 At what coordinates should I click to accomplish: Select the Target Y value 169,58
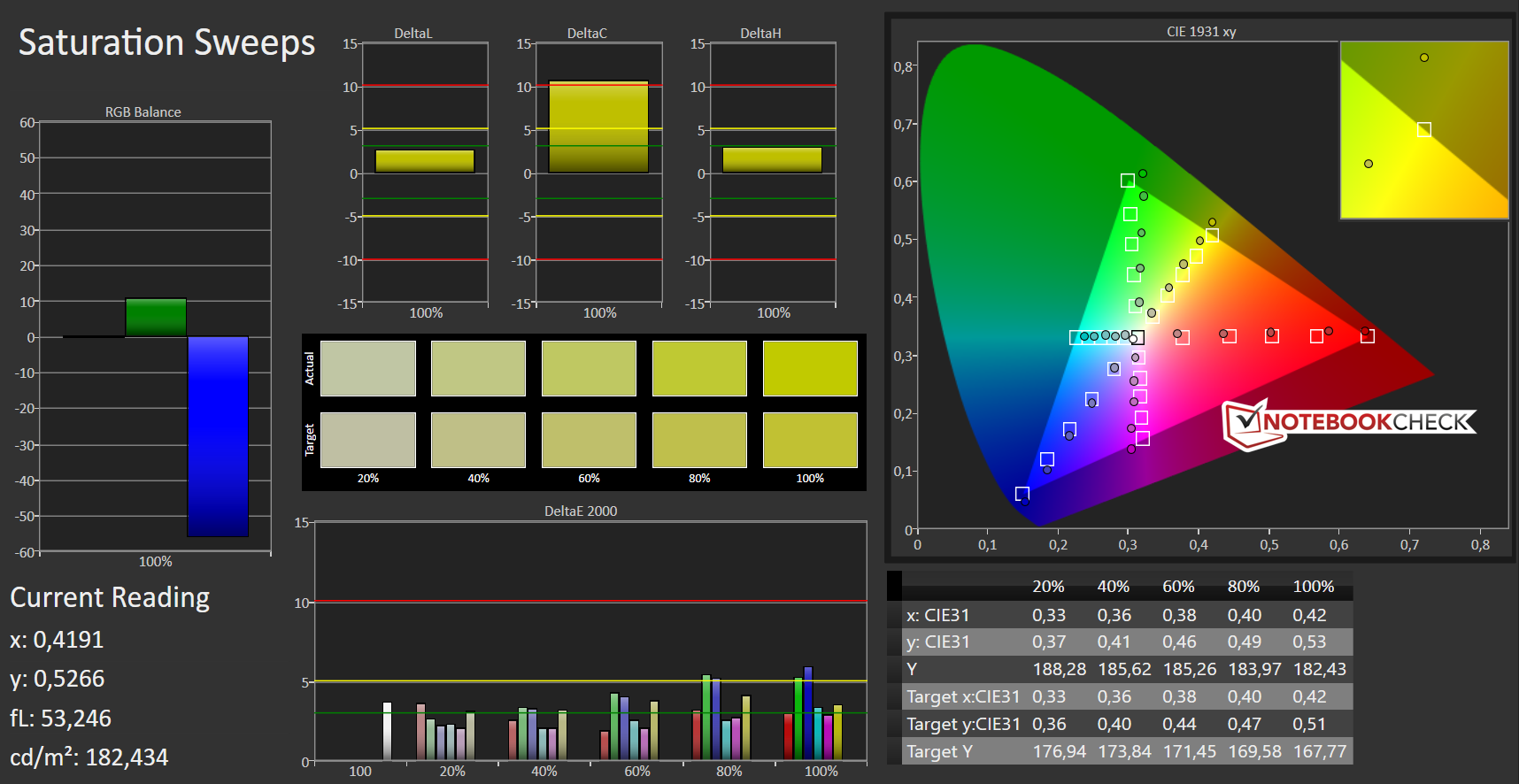coord(1254,752)
